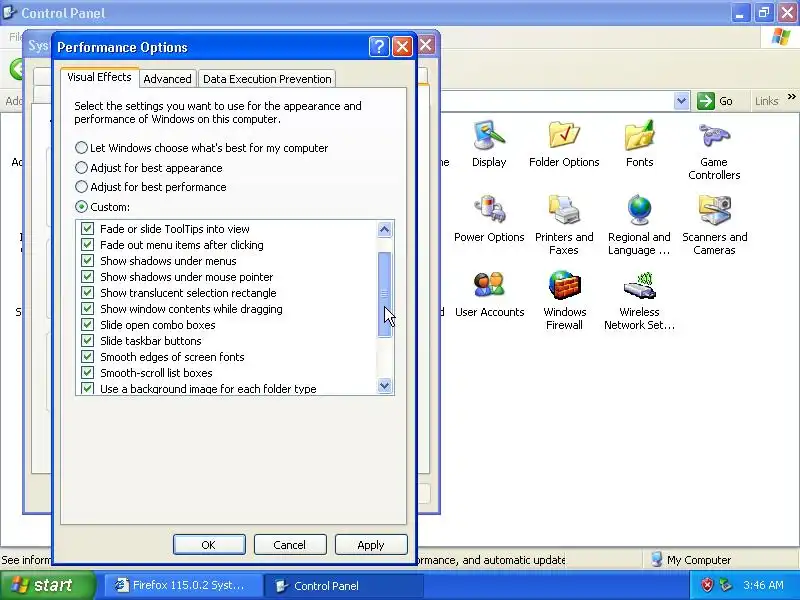The height and width of the screenshot is (600, 800).
Task: Switch to the Advanced tab
Action: [167, 79]
